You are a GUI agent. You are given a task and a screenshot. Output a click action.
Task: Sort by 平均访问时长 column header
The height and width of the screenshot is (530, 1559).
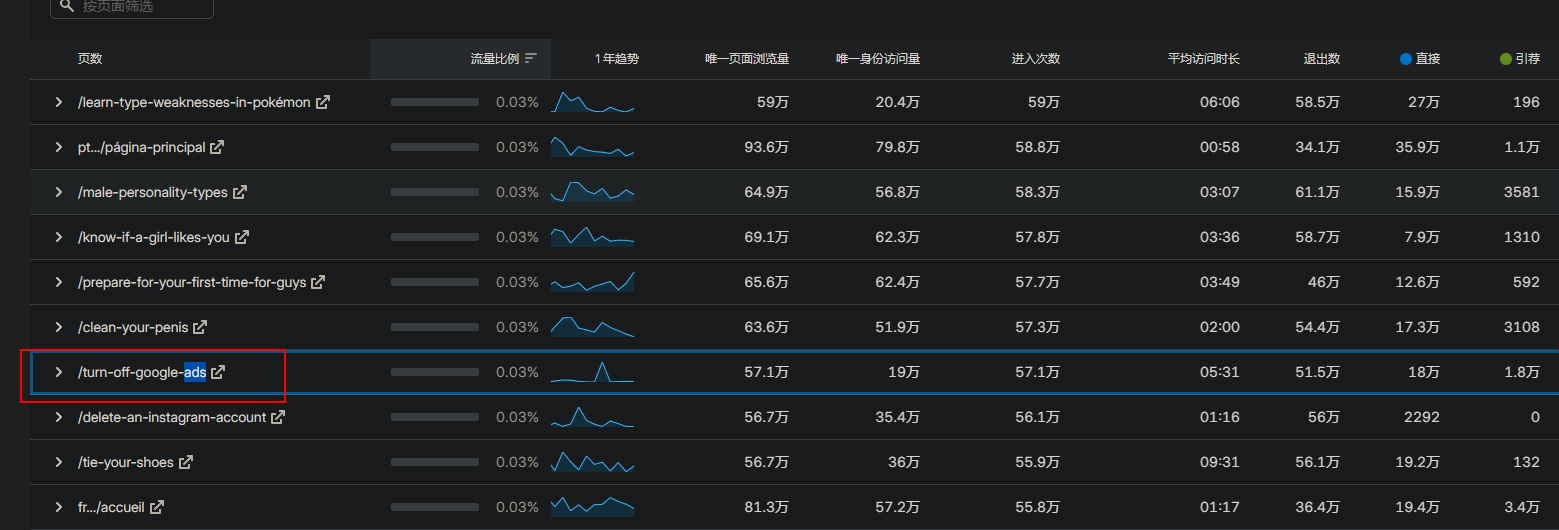[1203, 59]
